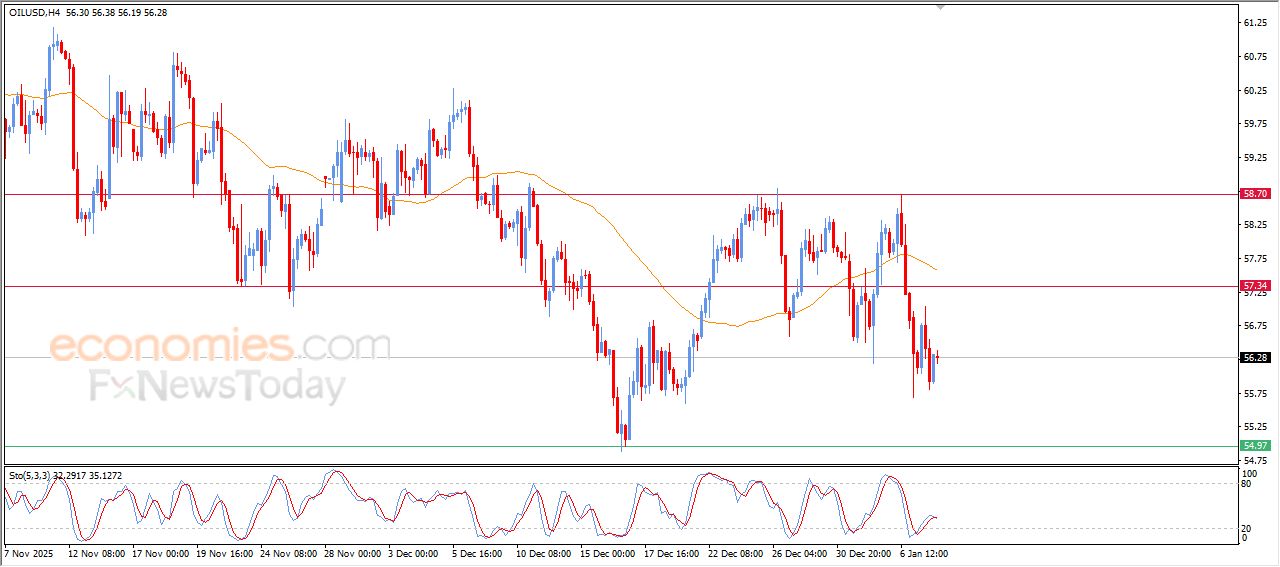1280x567 pixels.
Task: Click the 60.25 price axis value
Action: point(1254,90)
